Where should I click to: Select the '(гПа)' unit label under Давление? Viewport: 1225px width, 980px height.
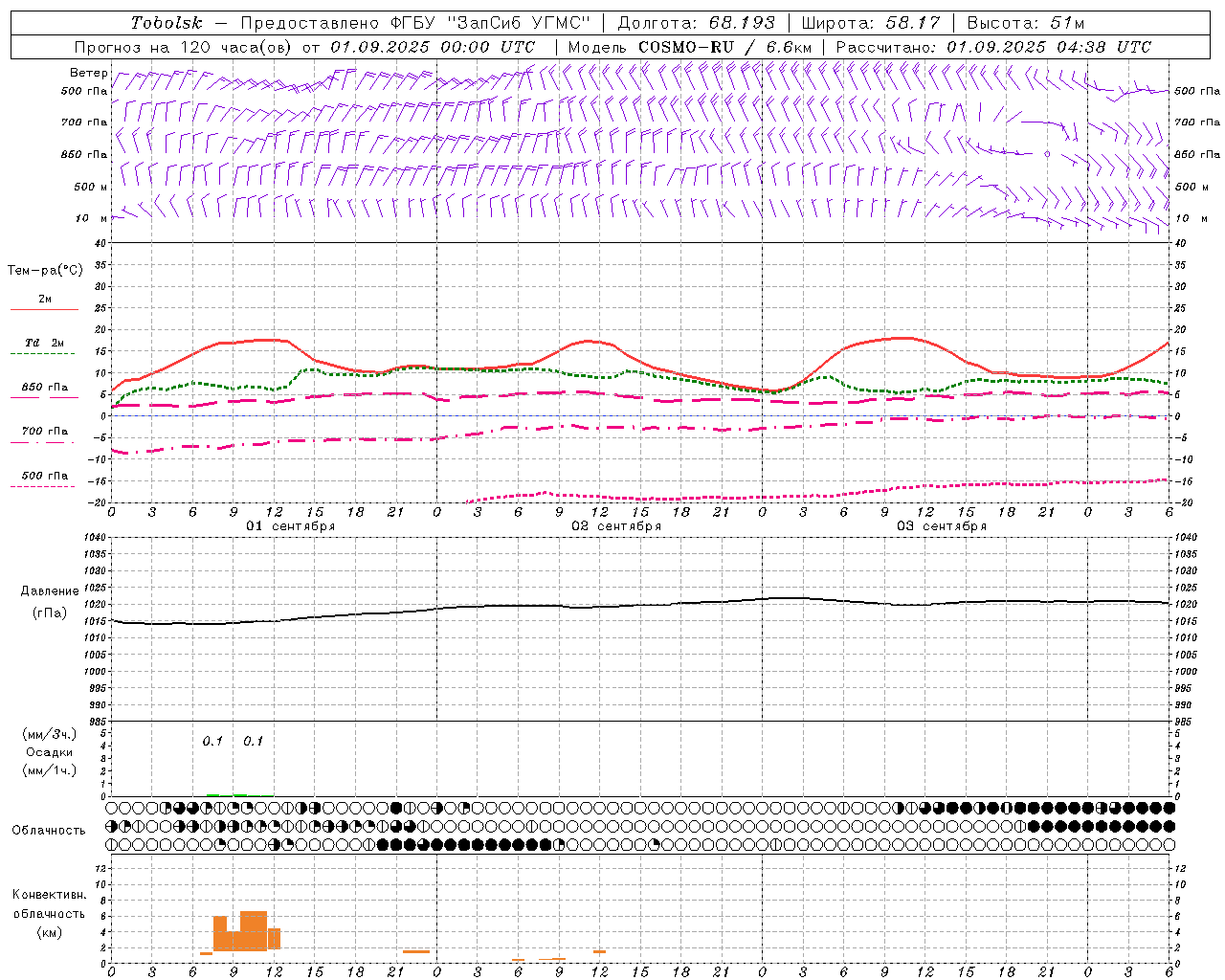50,612
